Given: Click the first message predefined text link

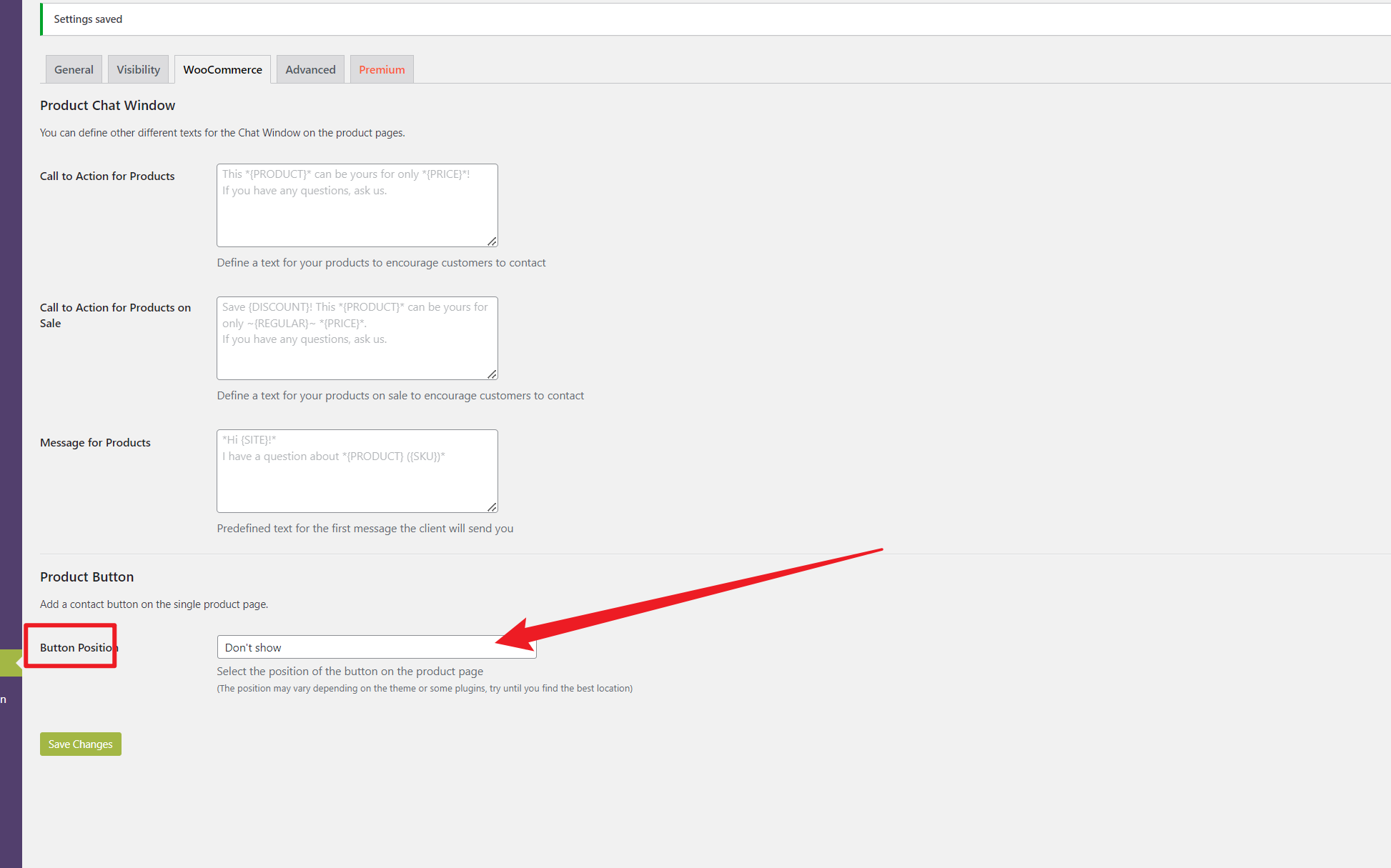Looking at the screenshot, I should point(367,528).
